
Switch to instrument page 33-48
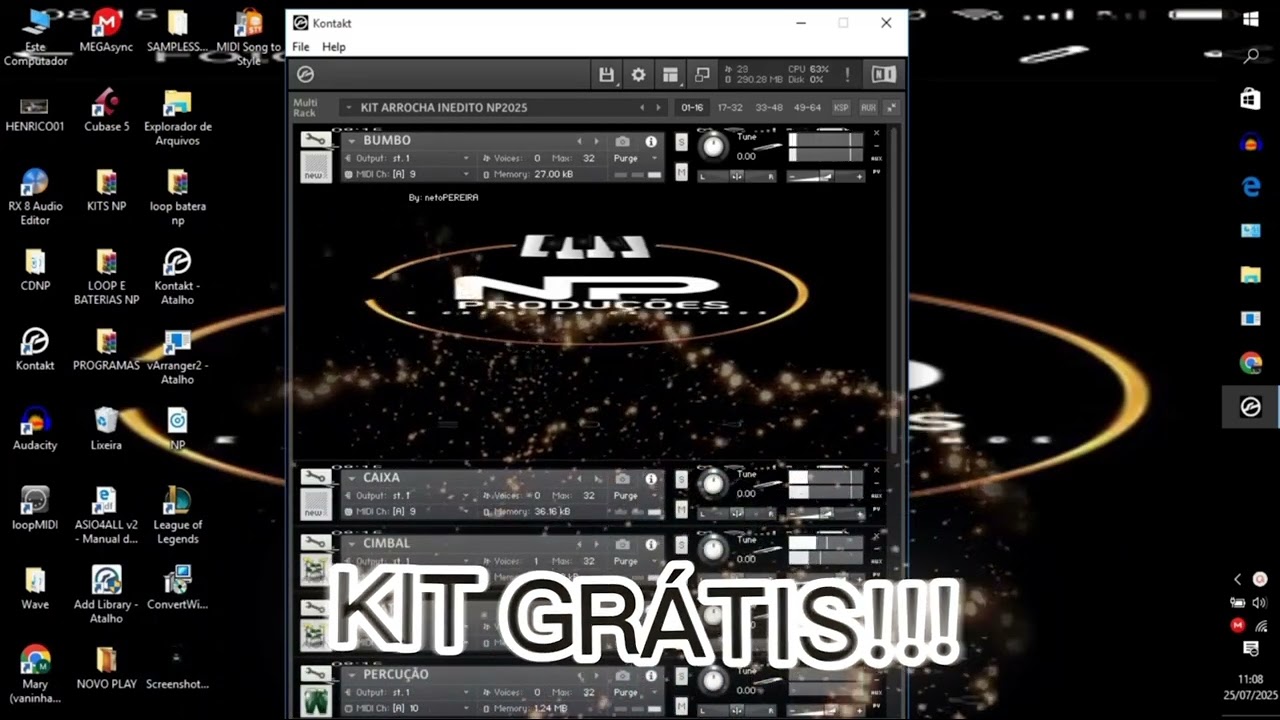coord(769,107)
